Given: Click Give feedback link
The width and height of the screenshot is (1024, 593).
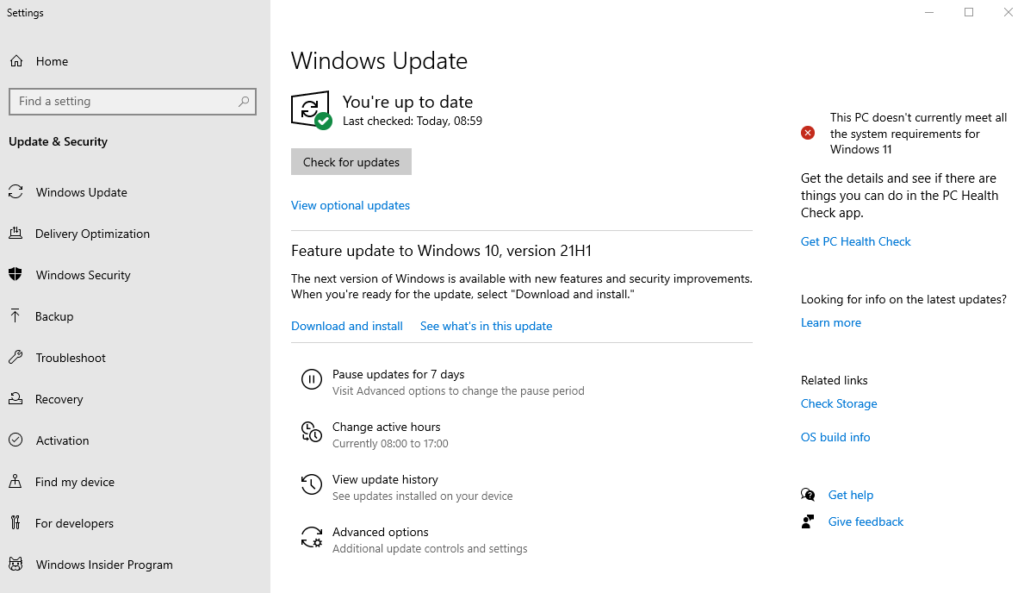Looking at the screenshot, I should tap(865, 522).
